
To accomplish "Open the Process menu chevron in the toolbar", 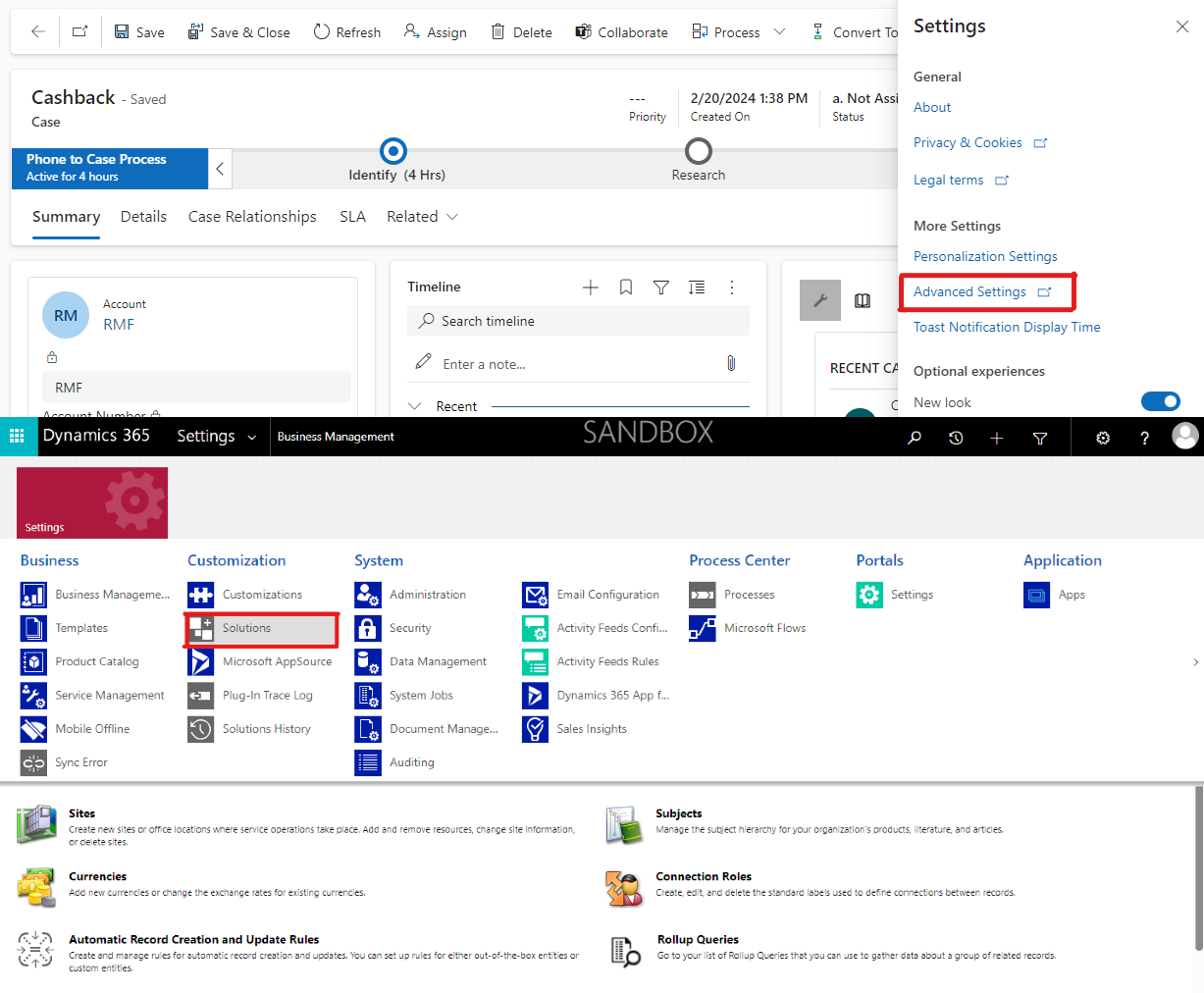I will tap(780, 31).
